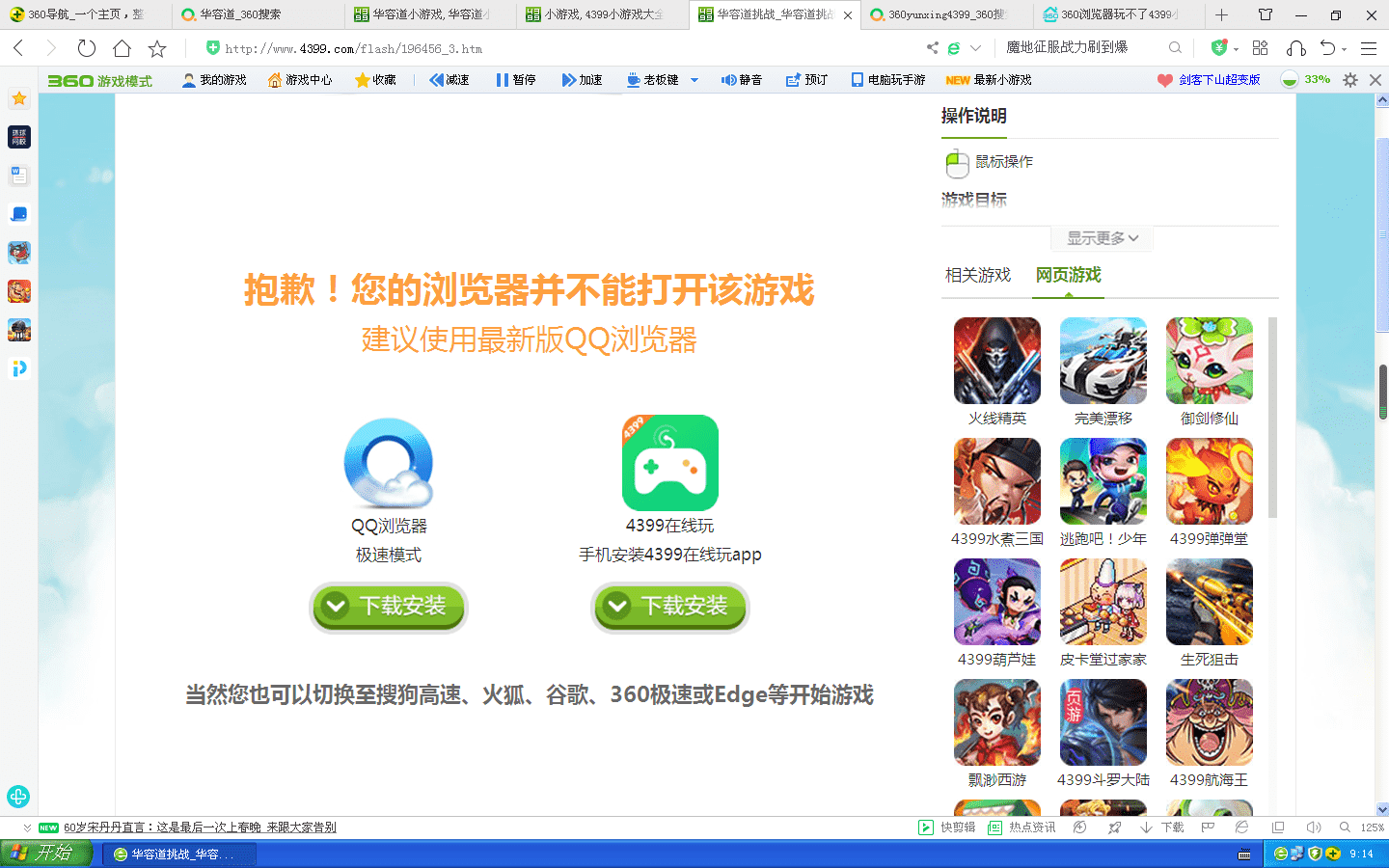Select the 网页游戏 tab
This screenshot has width=1389, height=868.
click(1069, 275)
